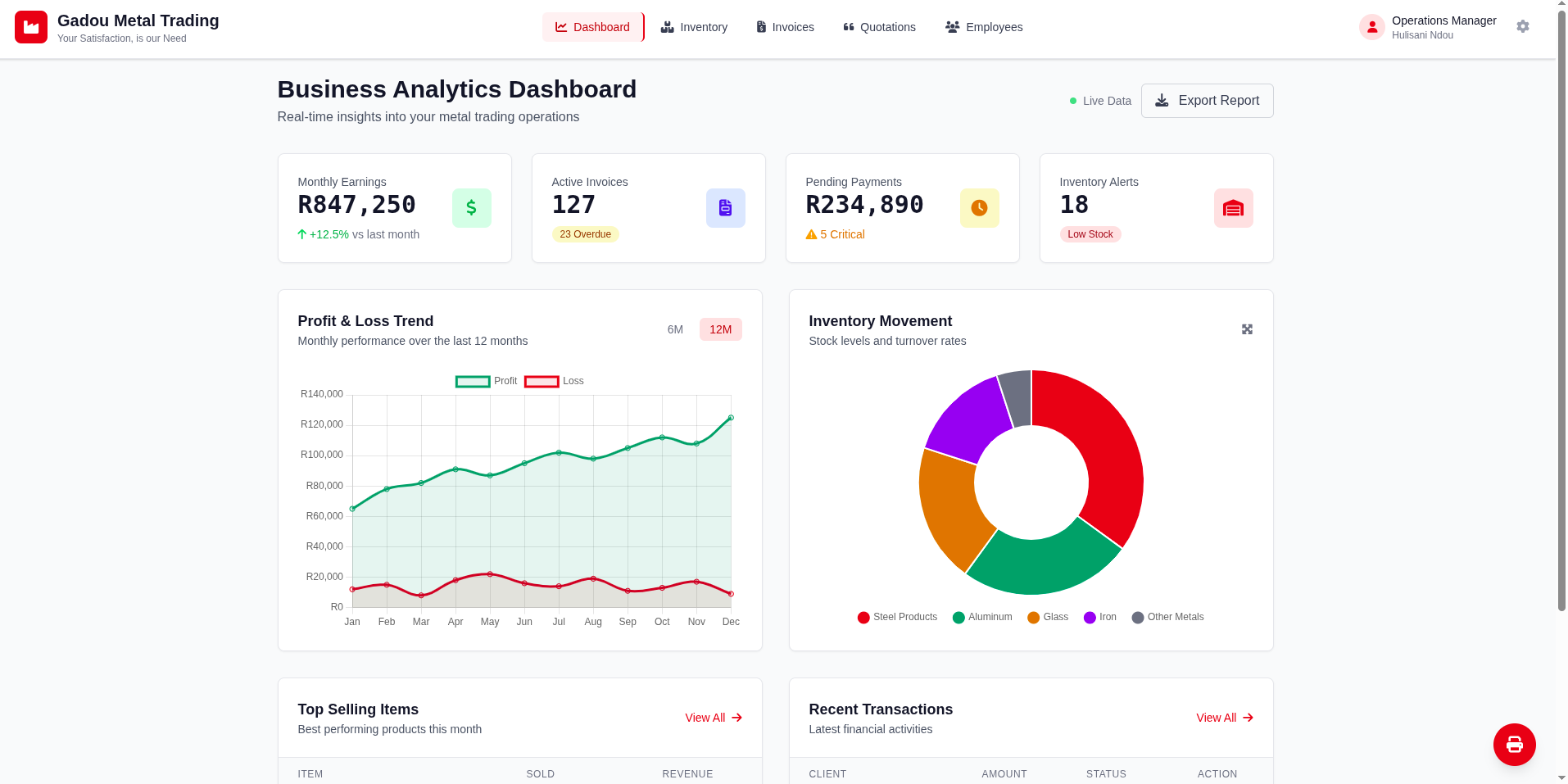Click the red print floating action button
The image size is (1568, 784).
(1514, 745)
